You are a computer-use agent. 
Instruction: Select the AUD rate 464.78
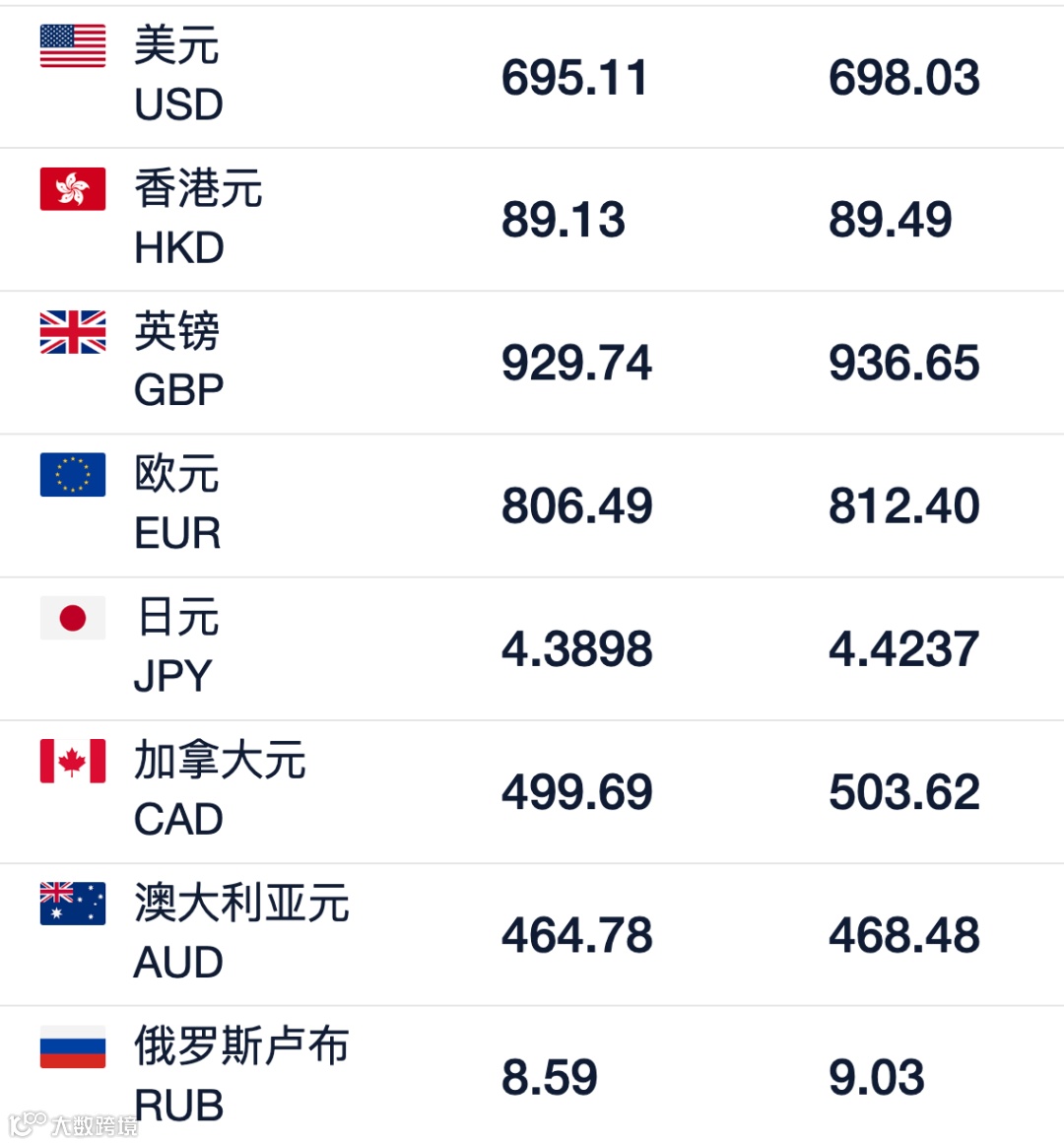(577, 935)
